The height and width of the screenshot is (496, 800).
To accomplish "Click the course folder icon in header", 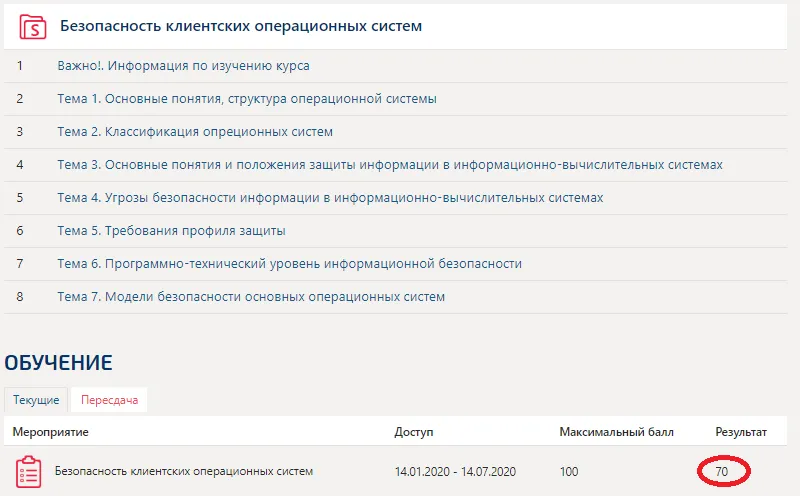I will 33,26.
